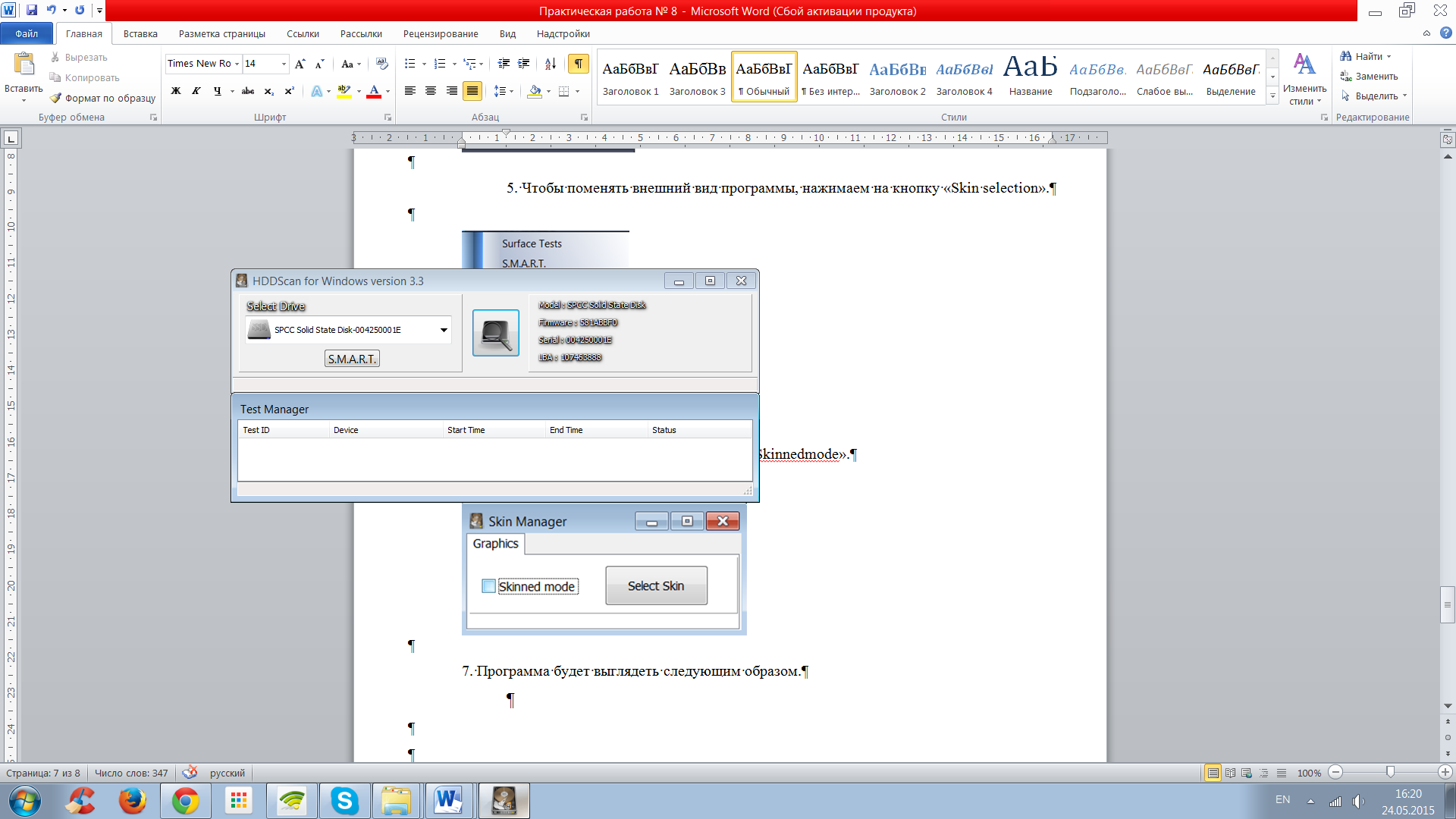The height and width of the screenshot is (819, 1456).
Task: Click the magnifier test button in HDDScan
Action: pos(496,332)
